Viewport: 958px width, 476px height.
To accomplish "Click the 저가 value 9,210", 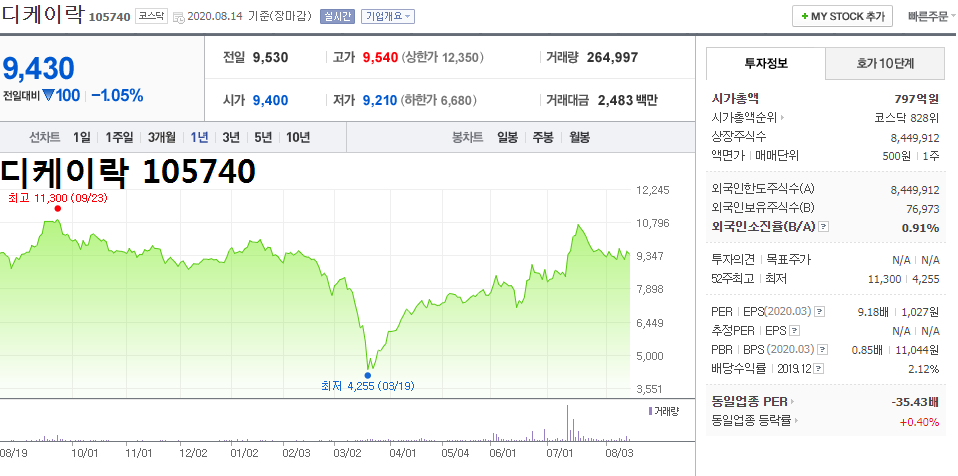I will pos(380,101).
